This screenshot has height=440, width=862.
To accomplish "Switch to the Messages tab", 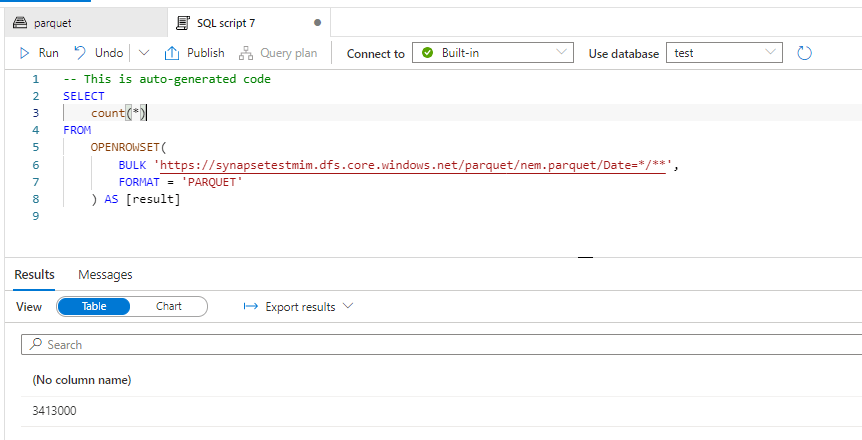I will tap(105, 274).
